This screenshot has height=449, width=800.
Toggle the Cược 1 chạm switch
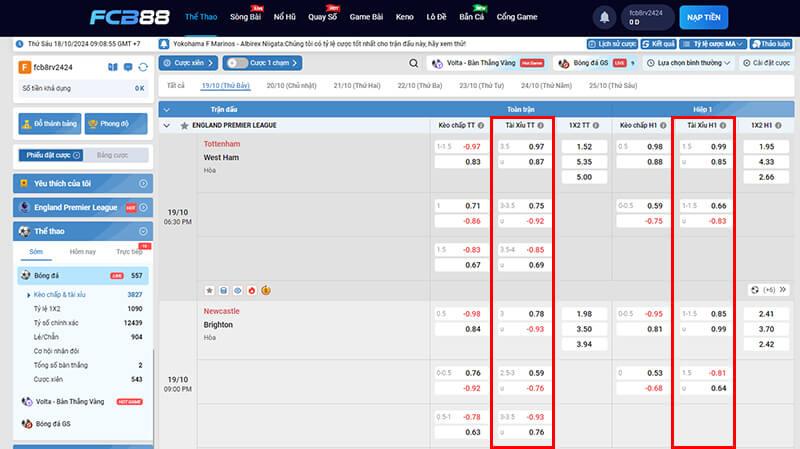click(x=239, y=63)
